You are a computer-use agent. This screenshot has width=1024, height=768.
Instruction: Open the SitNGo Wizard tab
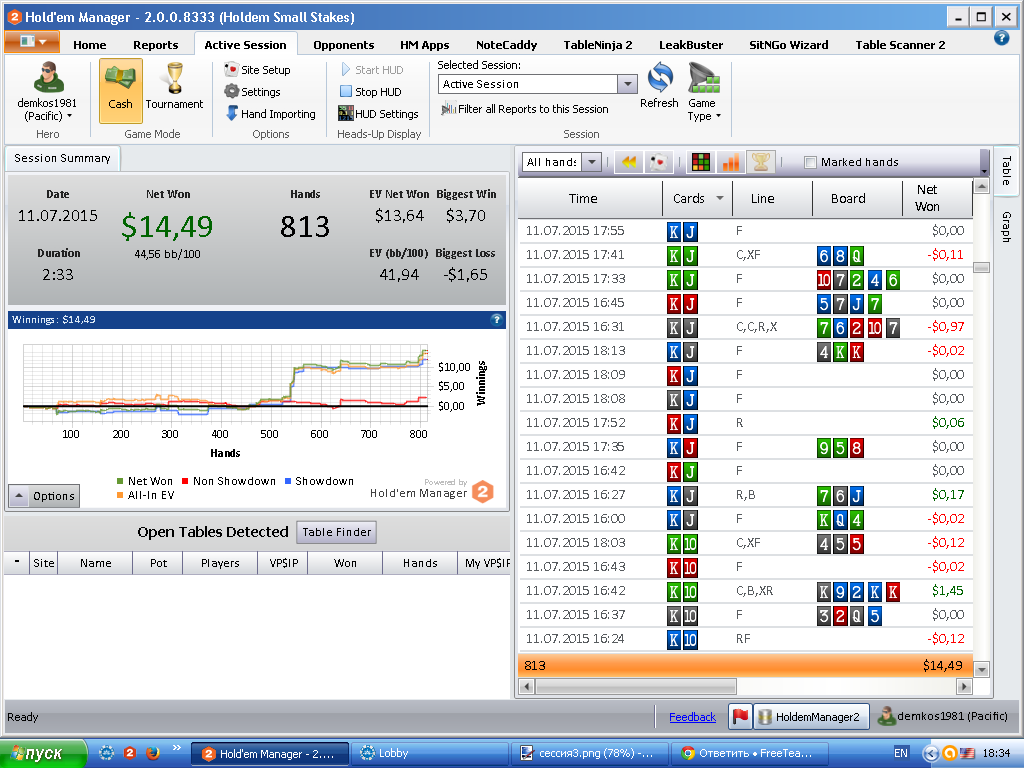point(788,44)
